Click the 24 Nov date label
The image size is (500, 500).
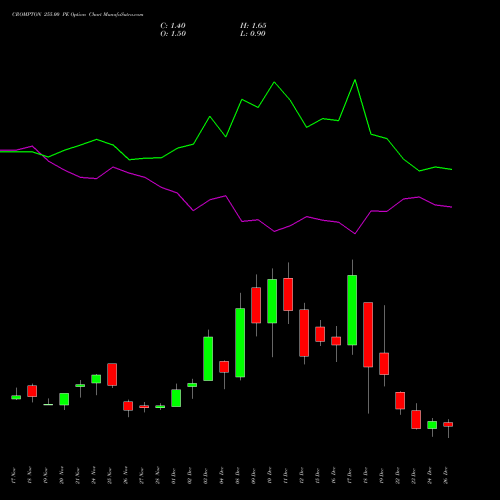pos(94,476)
